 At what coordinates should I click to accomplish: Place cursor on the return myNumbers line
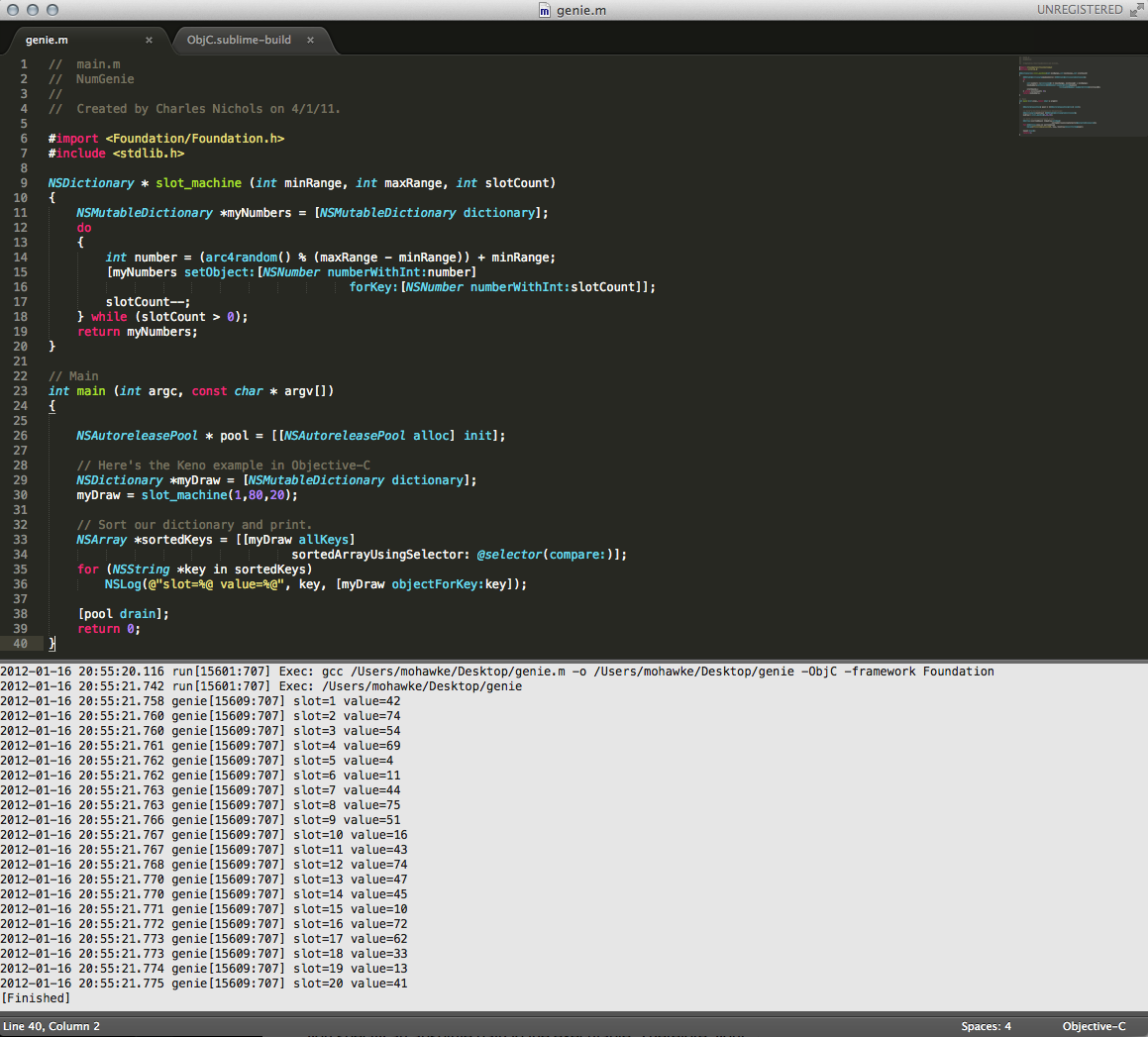(x=138, y=332)
